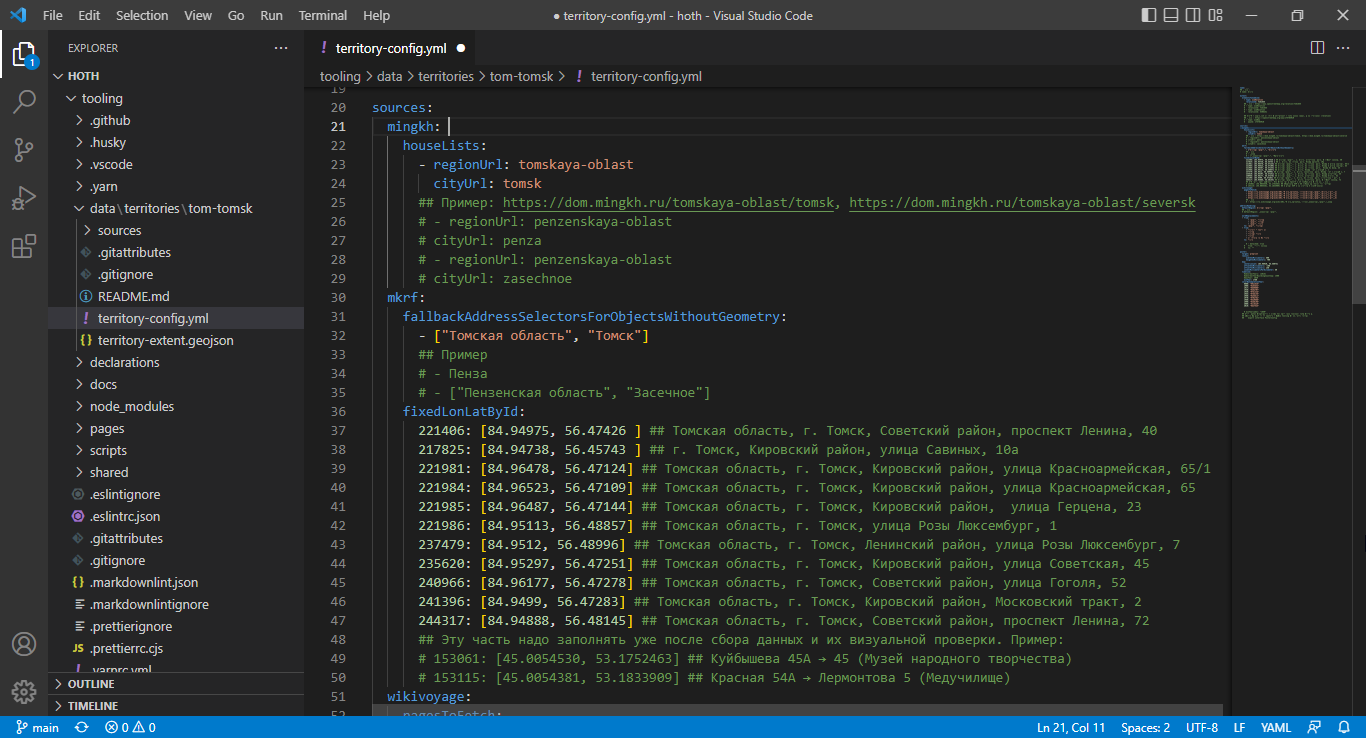Open the .eslintignore file
The width and height of the screenshot is (1366, 738).
click(x=176, y=494)
